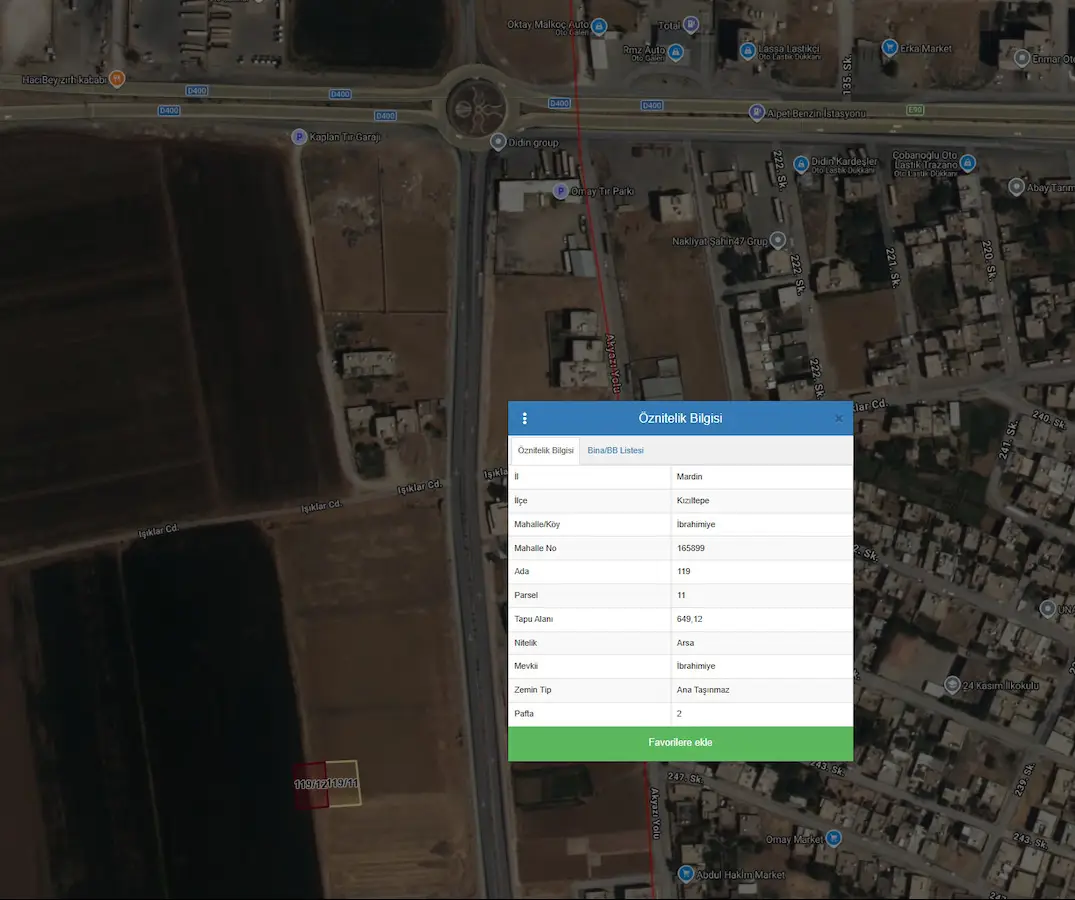Image resolution: width=1075 pixels, height=900 pixels.
Task: Switch to the Bina/BB Listesi tab
Action: (x=615, y=450)
